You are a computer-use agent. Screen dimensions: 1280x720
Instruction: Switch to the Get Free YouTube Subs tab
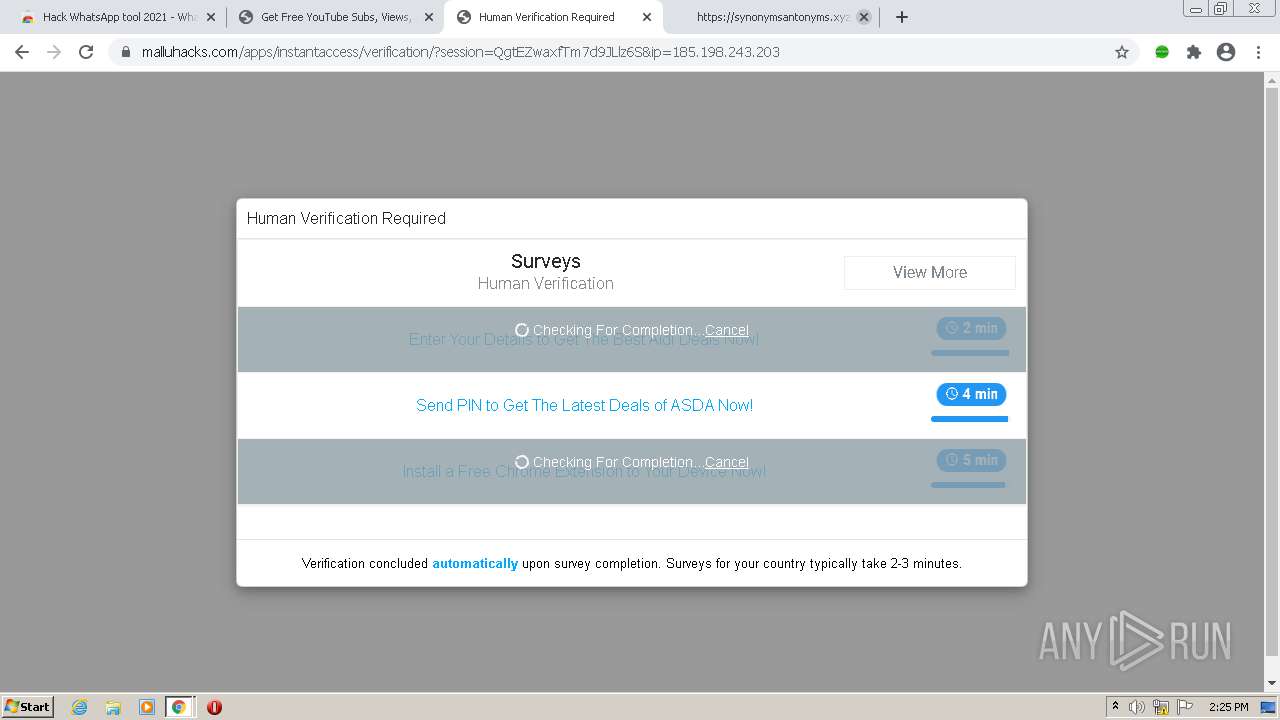[335, 17]
